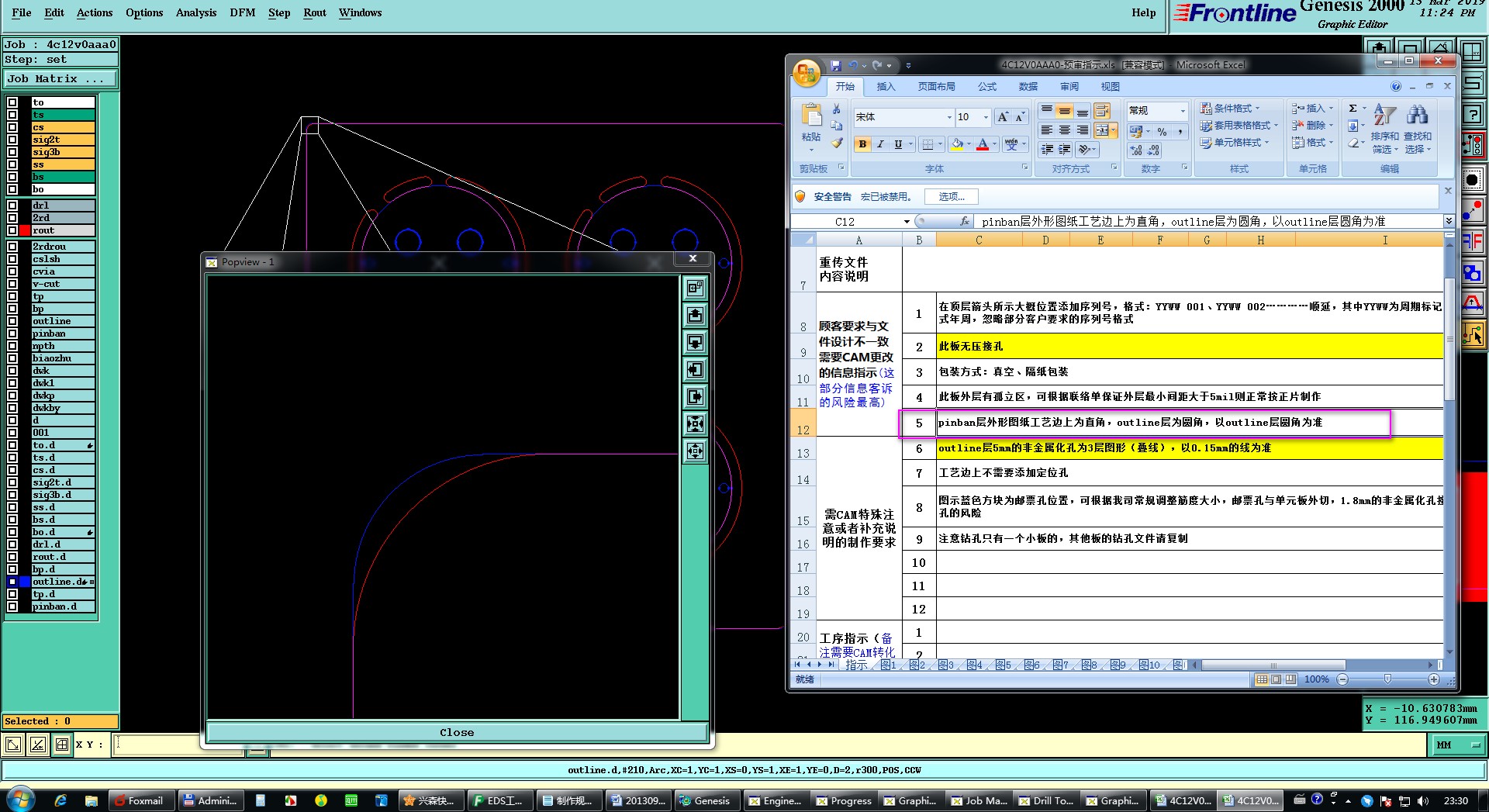Click the pan-down icon in Popview toolbar
Image resolution: width=1489 pixels, height=812 pixels.
click(695, 343)
